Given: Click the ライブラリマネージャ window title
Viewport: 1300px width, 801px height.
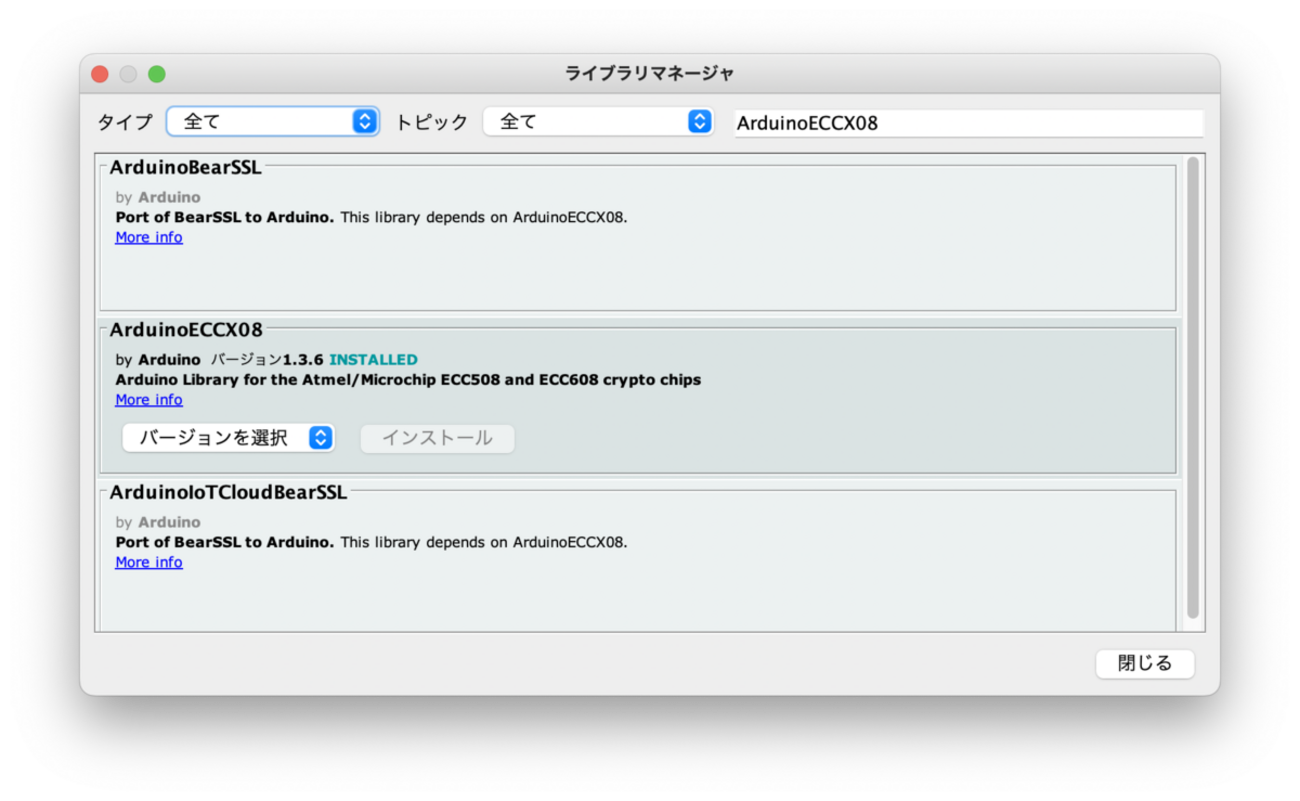Looking at the screenshot, I should [x=650, y=74].
